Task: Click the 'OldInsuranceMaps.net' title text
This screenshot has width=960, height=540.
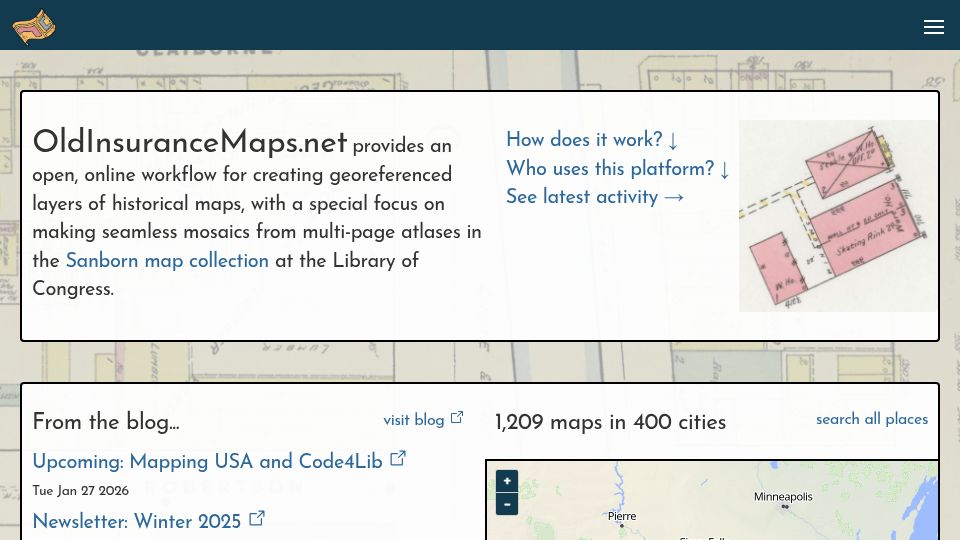Action: coord(190,142)
